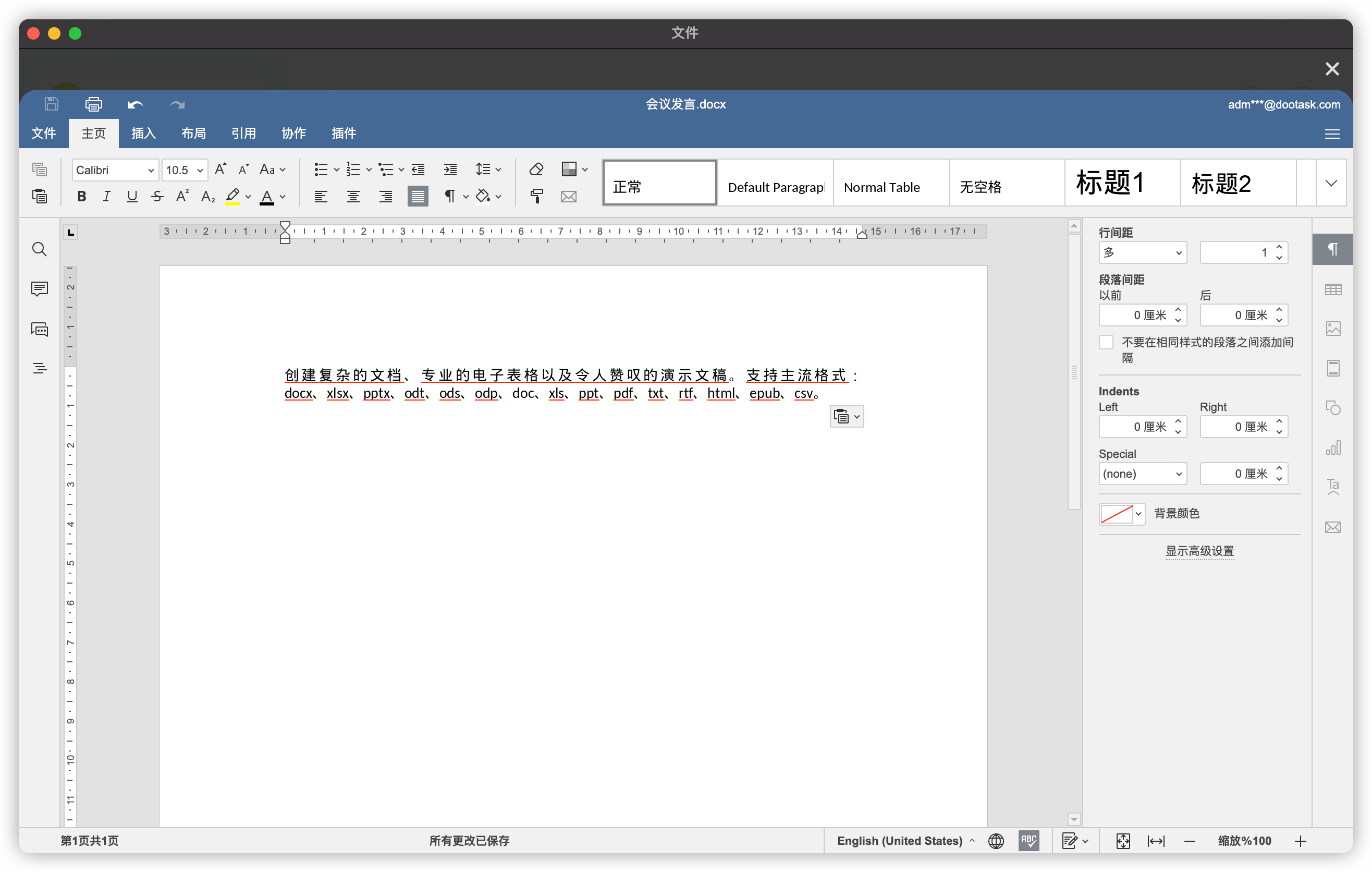Viewport: 1372px width, 872px height.
Task: Toggle spell checking in status bar
Action: [x=1028, y=840]
